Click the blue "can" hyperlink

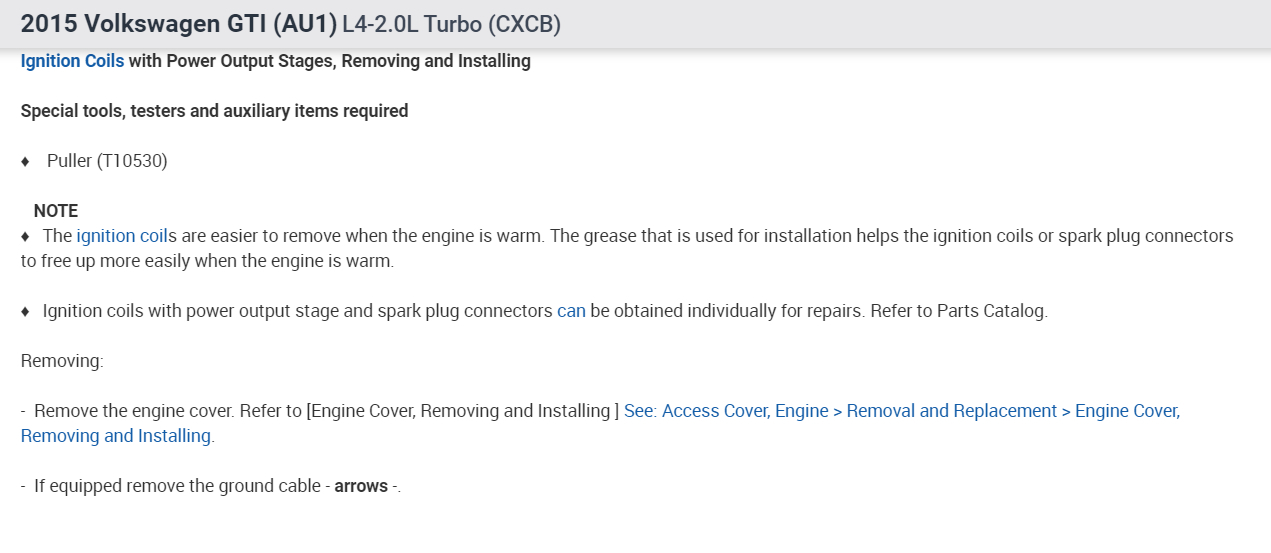[571, 311]
